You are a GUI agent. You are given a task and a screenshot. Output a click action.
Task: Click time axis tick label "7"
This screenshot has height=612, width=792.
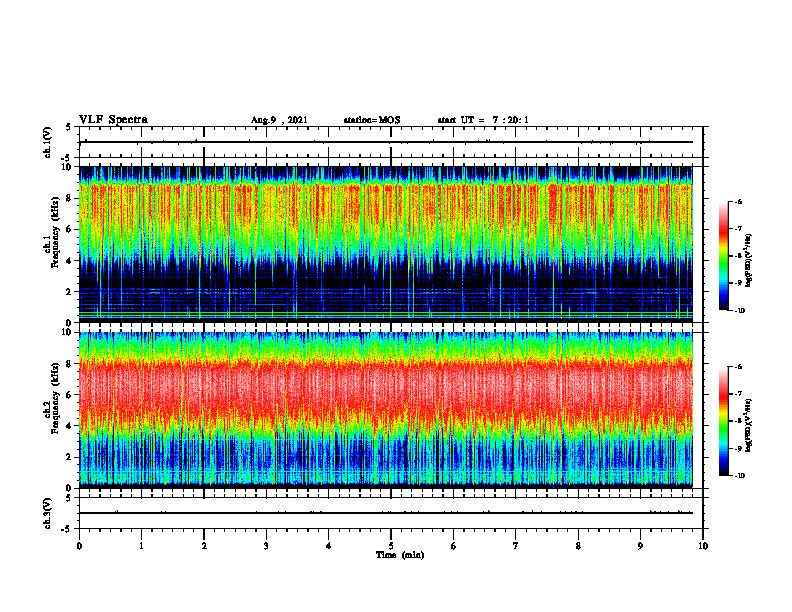pyautogui.click(x=516, y=546)
